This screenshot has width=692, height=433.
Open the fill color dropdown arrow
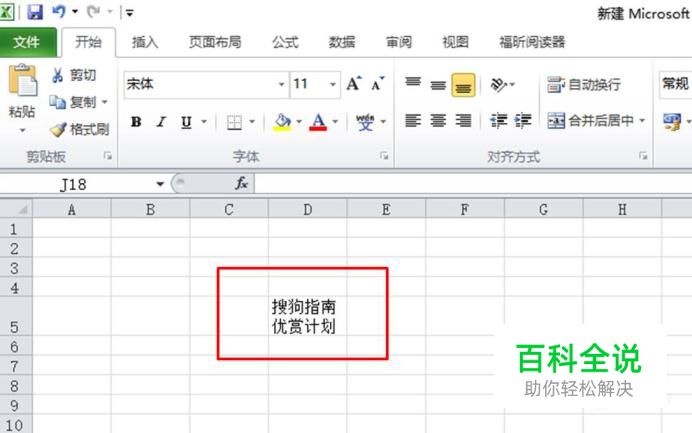(x=299, y=121)
